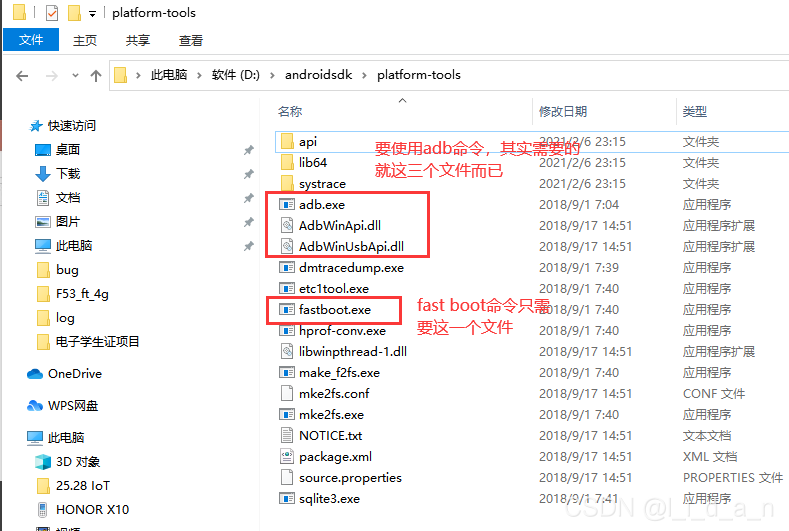
Task: Click the pin icon beside 图片
Action: 249,222
